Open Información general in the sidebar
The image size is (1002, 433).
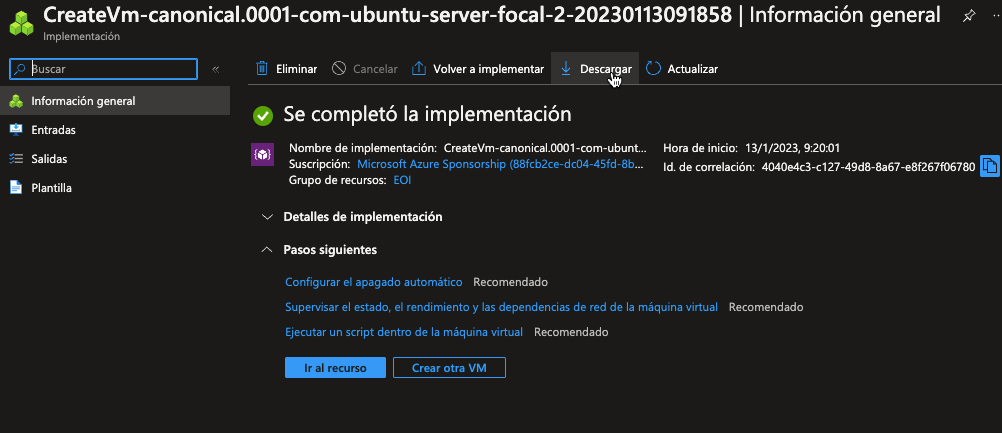(x=83, y=101)
